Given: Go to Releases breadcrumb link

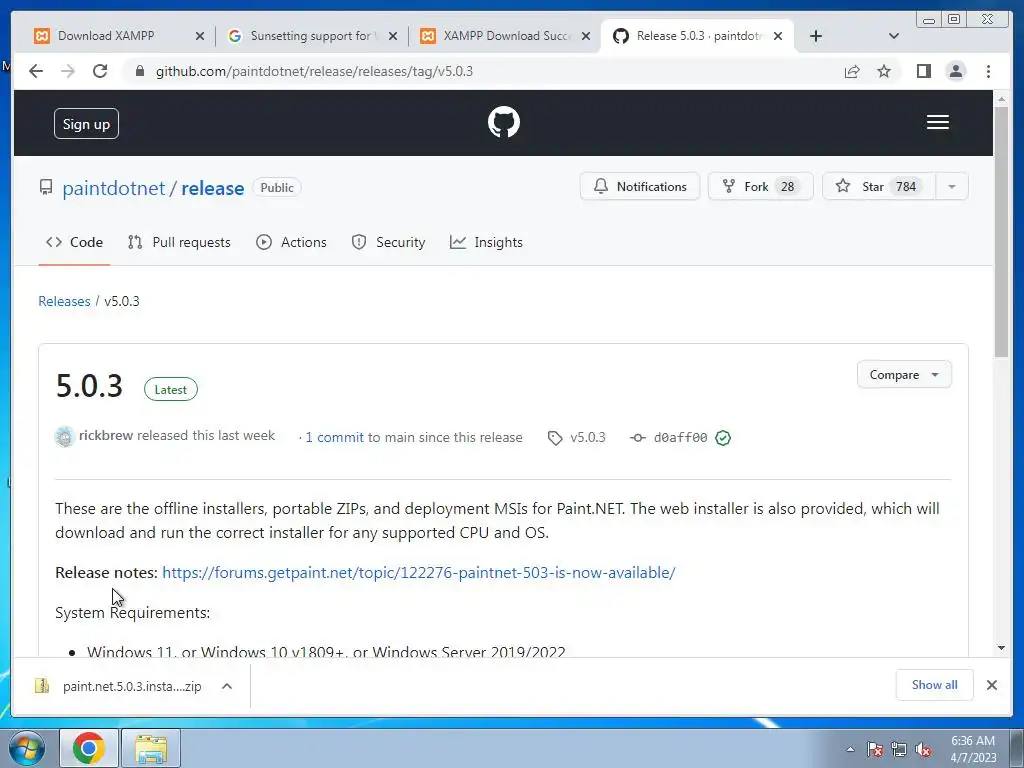Looking at the screenshot, I should [x=64, y=301].
